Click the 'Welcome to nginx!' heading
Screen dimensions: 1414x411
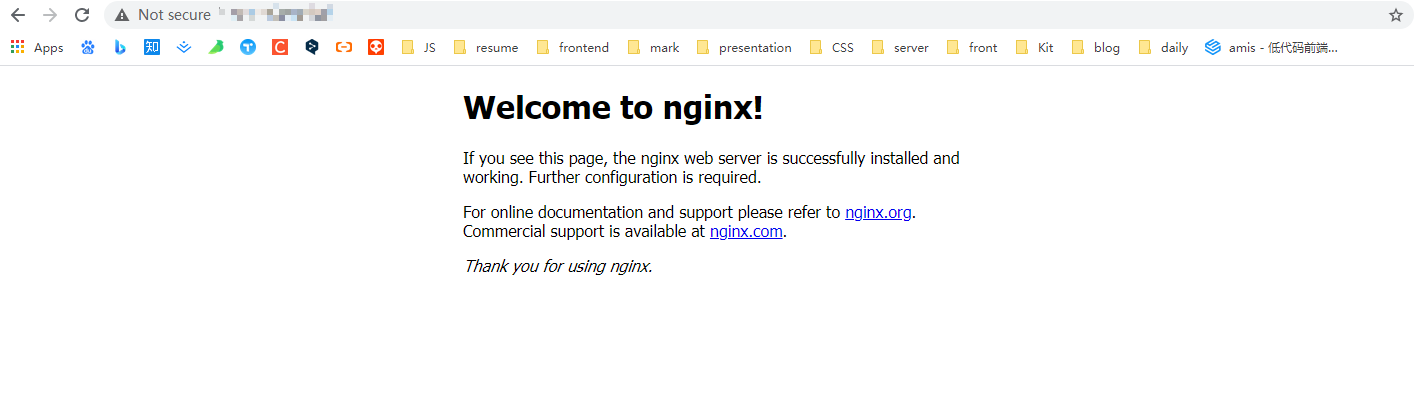613,107
